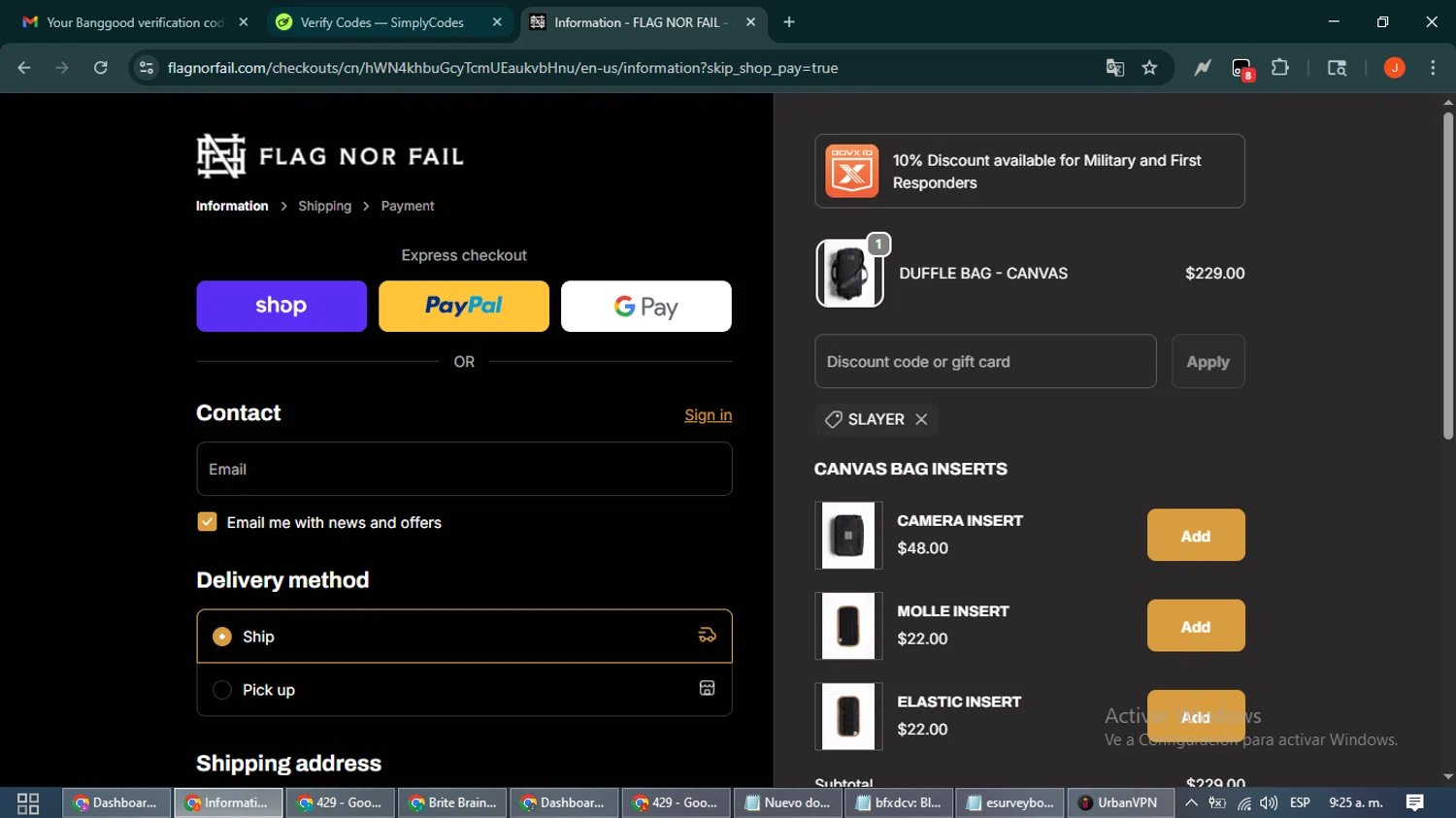The height and width of the screenshot is (818, 1456).
Task: Check out with PayPal
Action: (464, 307)
